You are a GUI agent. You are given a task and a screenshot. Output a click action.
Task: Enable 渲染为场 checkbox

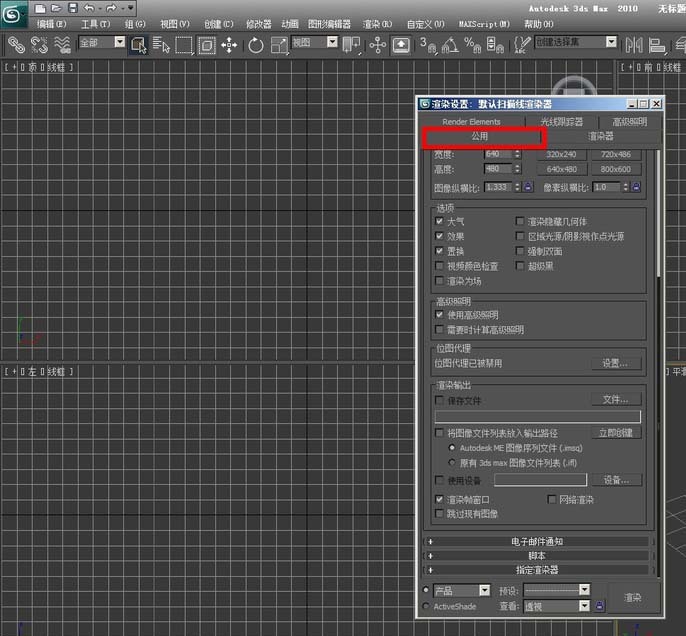439,280
